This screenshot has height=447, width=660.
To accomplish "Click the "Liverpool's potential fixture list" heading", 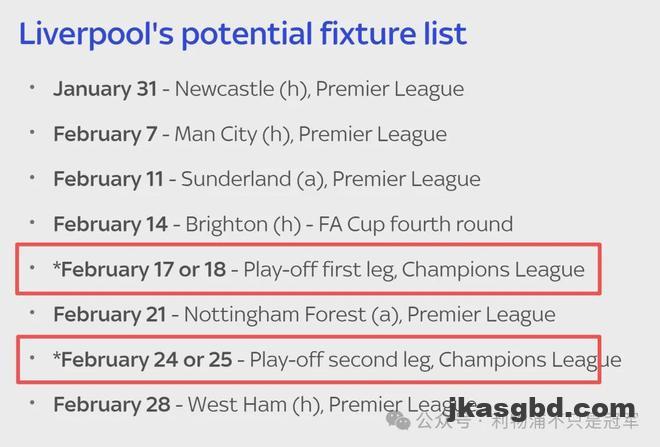I will pyautogui.click(x=242, y=34).
